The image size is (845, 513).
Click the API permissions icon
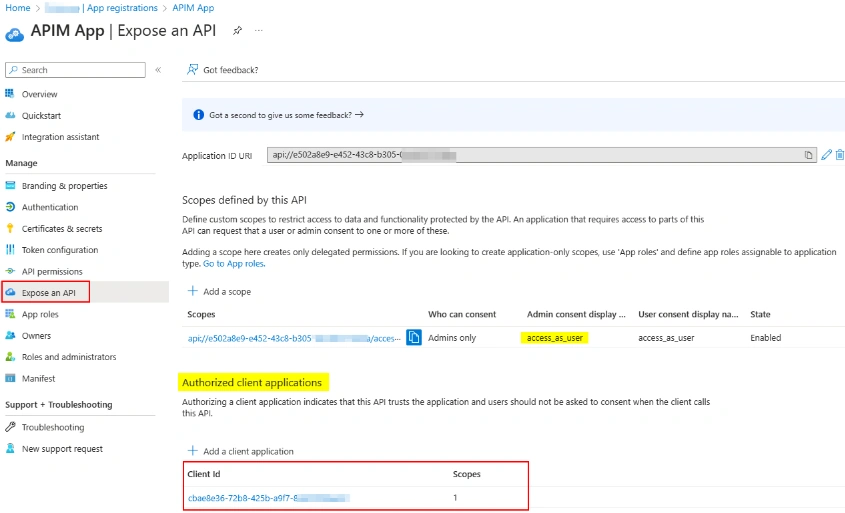click(10, 271)
